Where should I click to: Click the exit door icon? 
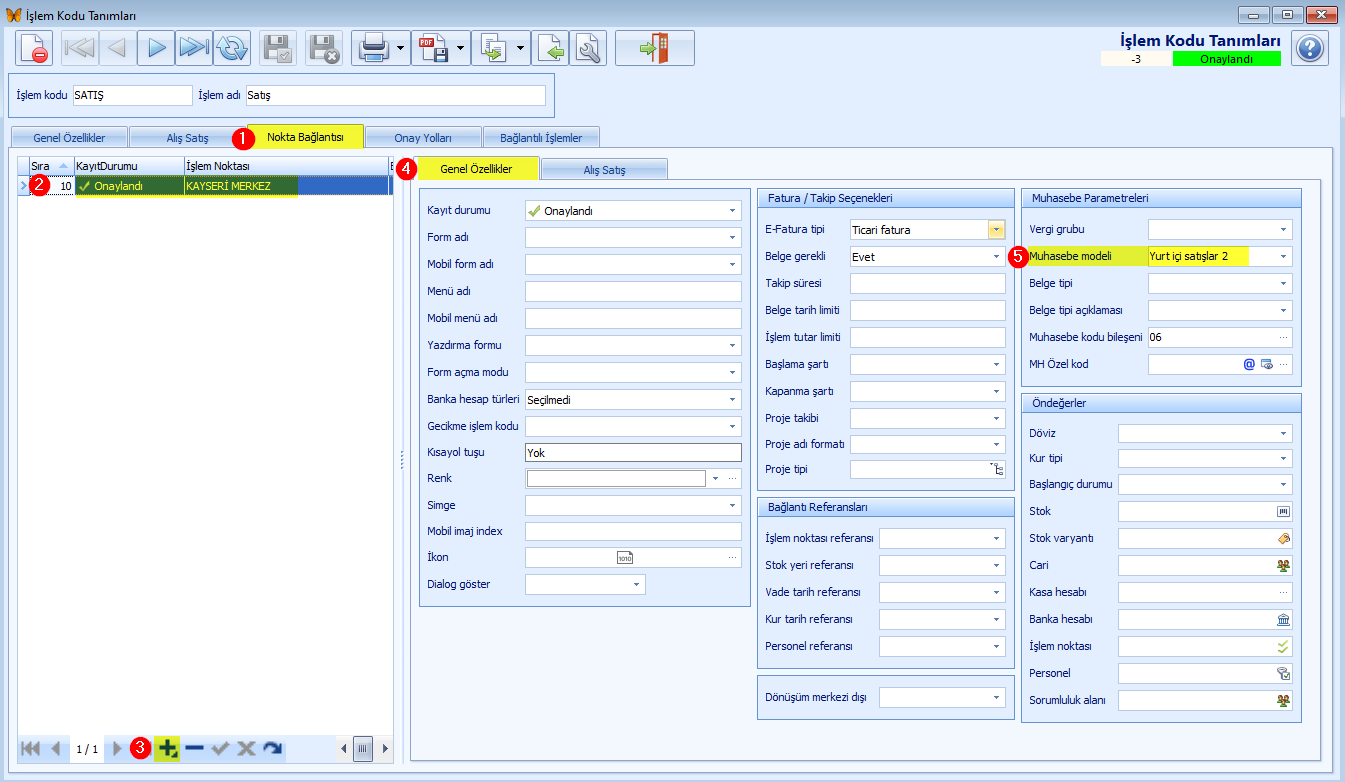click(x=655, y=48)
